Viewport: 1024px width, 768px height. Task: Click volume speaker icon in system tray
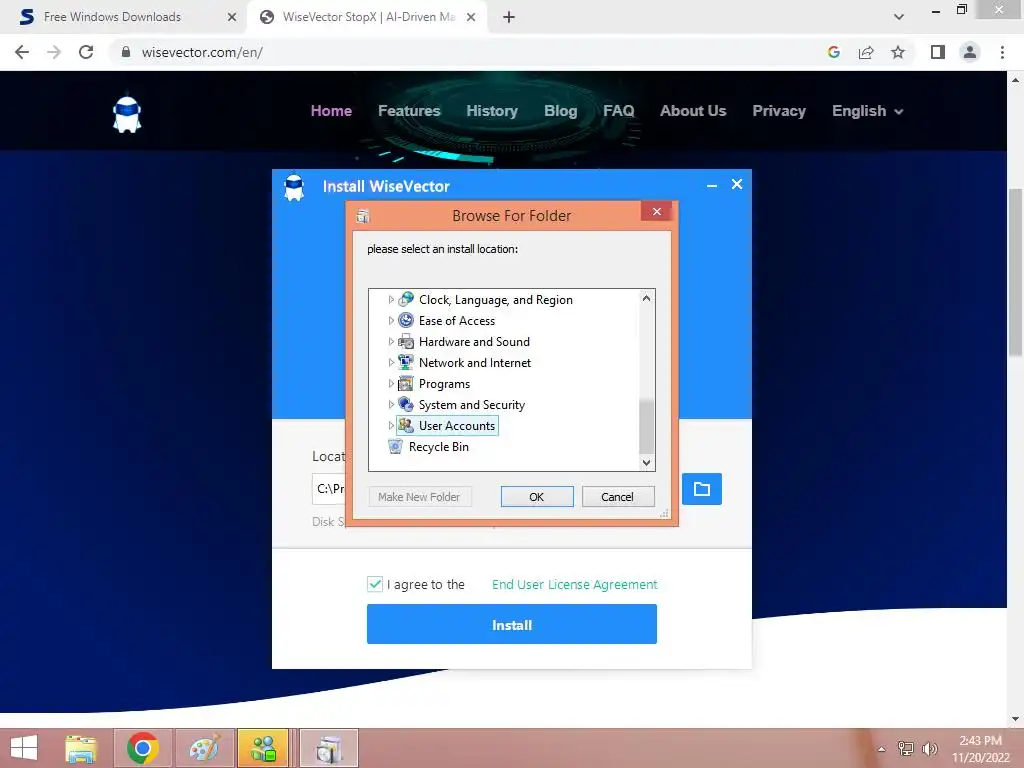coord(929,748)
